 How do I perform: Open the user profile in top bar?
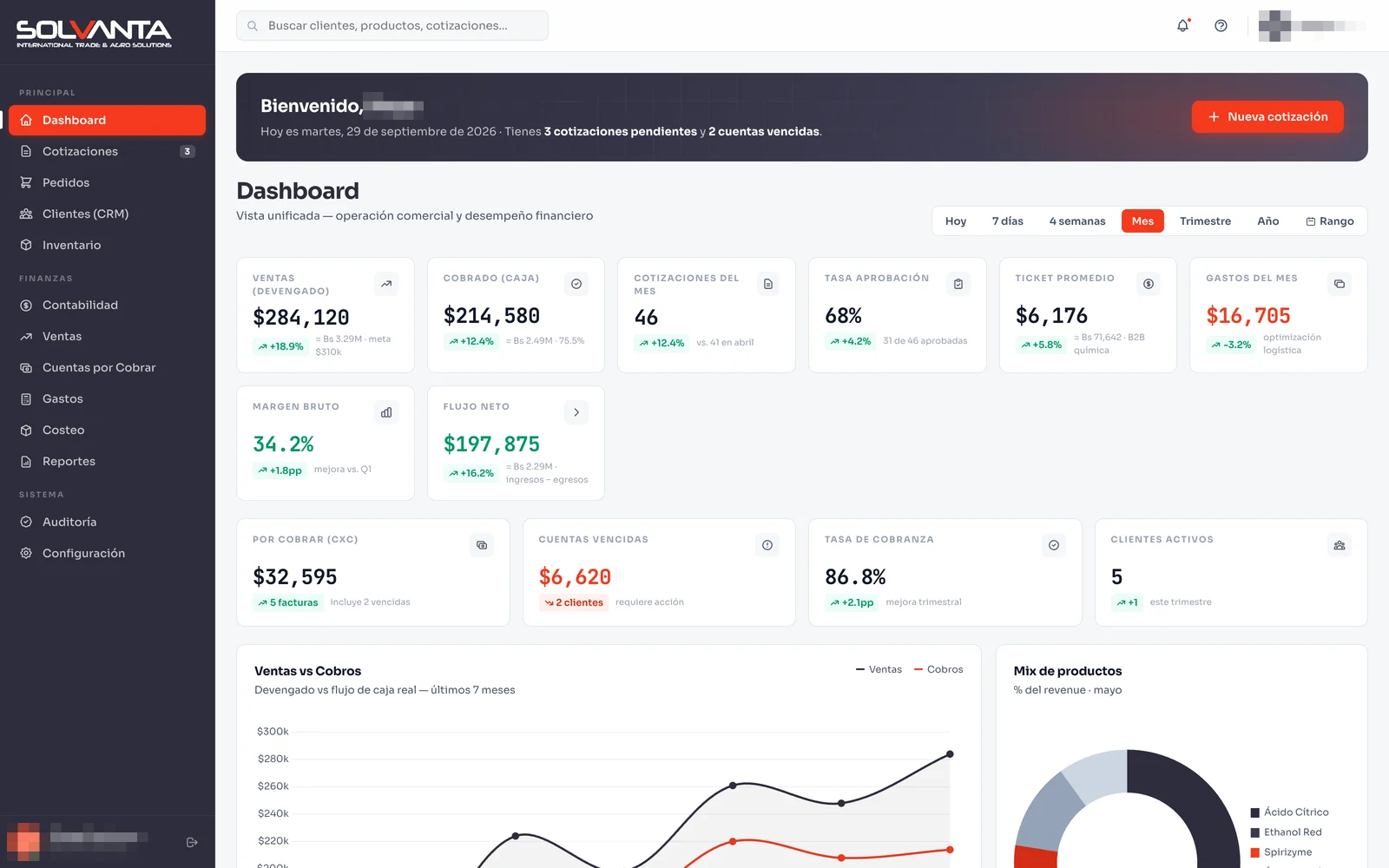(1312, 26)
